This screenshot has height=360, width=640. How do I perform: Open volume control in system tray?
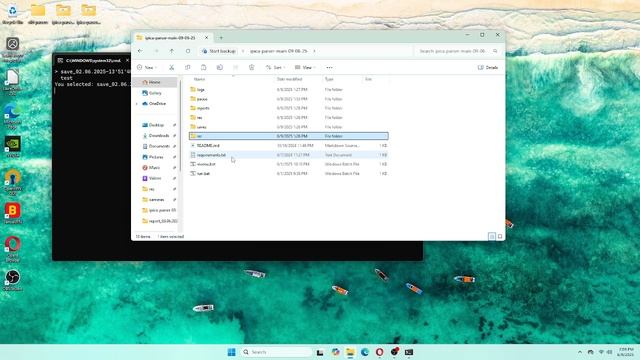tap(609, 352)
